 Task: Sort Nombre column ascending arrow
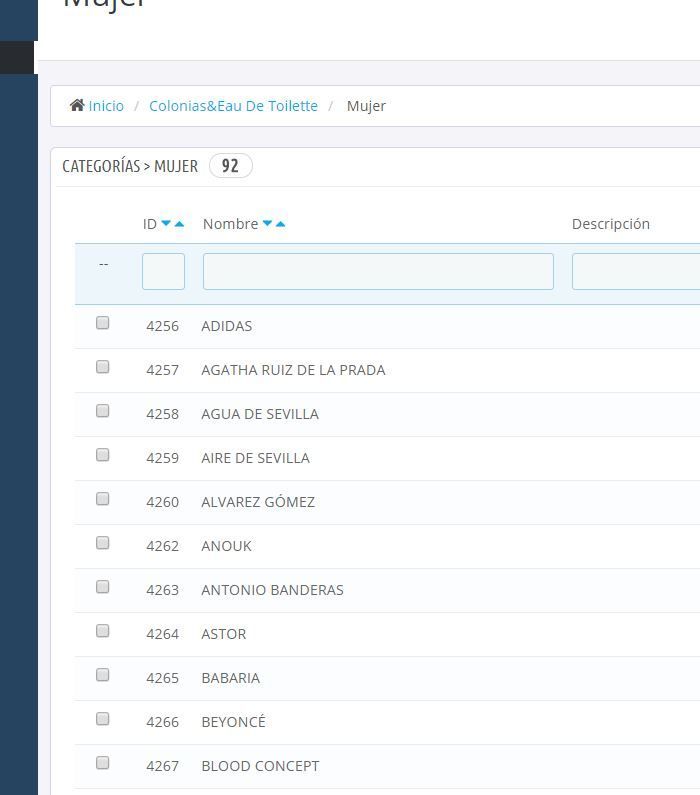(x=280, y=223)
